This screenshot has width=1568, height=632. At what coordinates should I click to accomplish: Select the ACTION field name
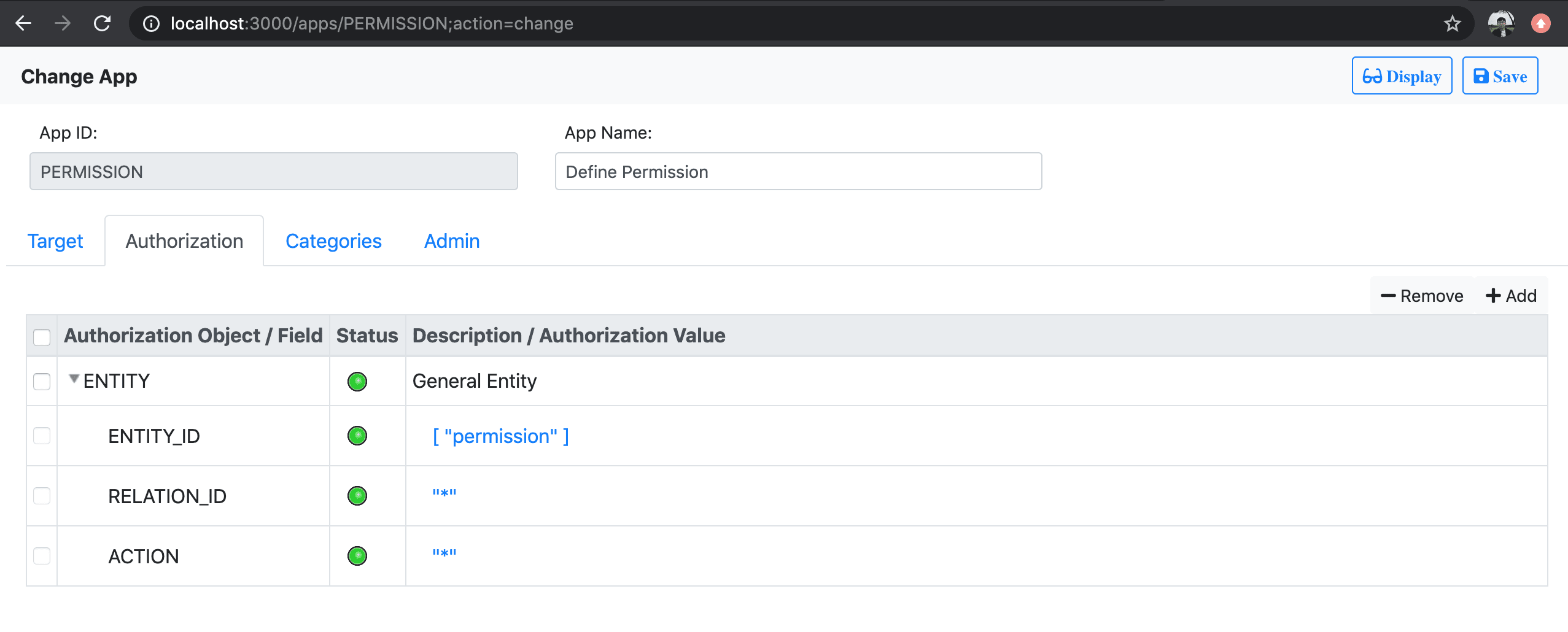144,557
